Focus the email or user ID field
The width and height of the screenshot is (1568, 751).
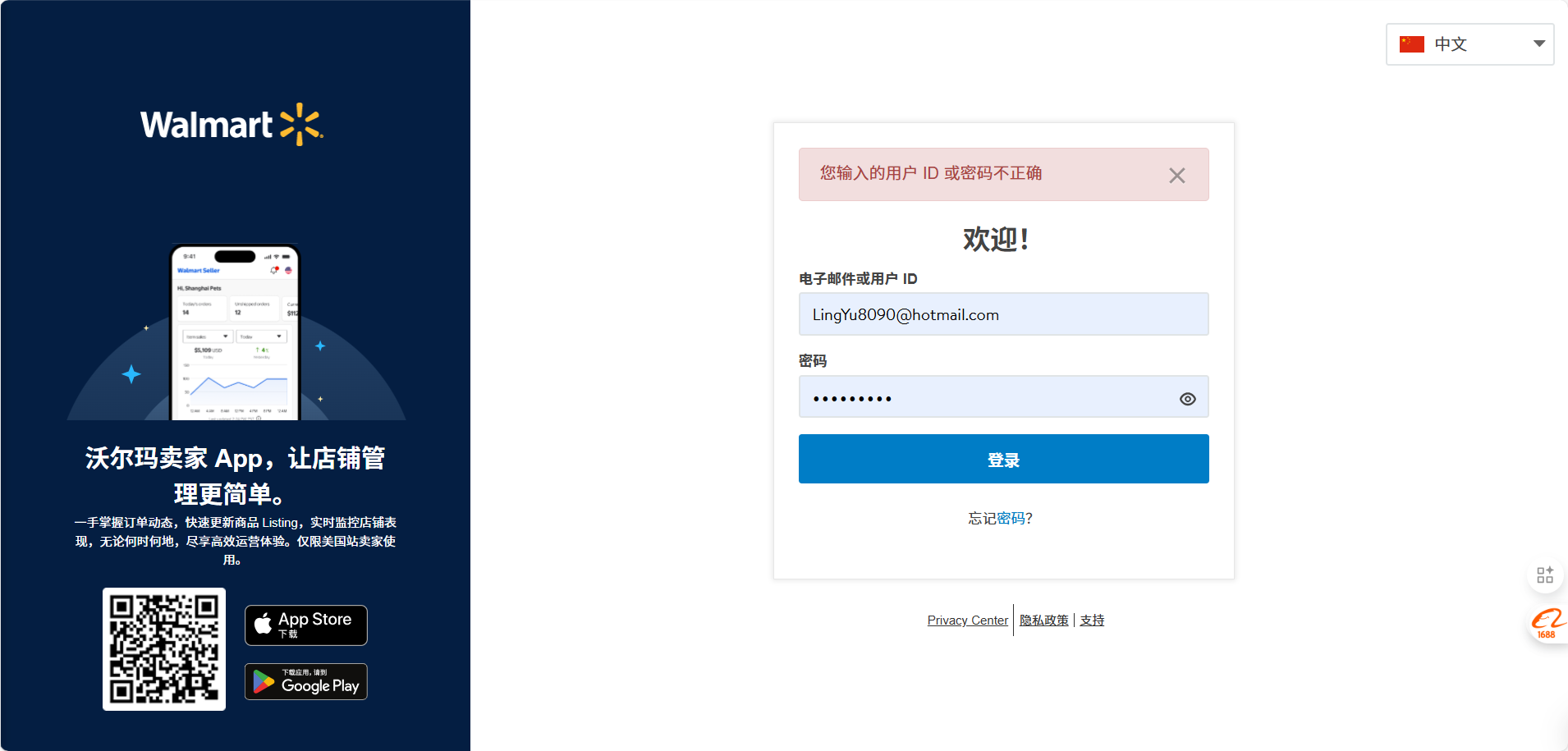pyautogui.click(x=1003, y=314)
